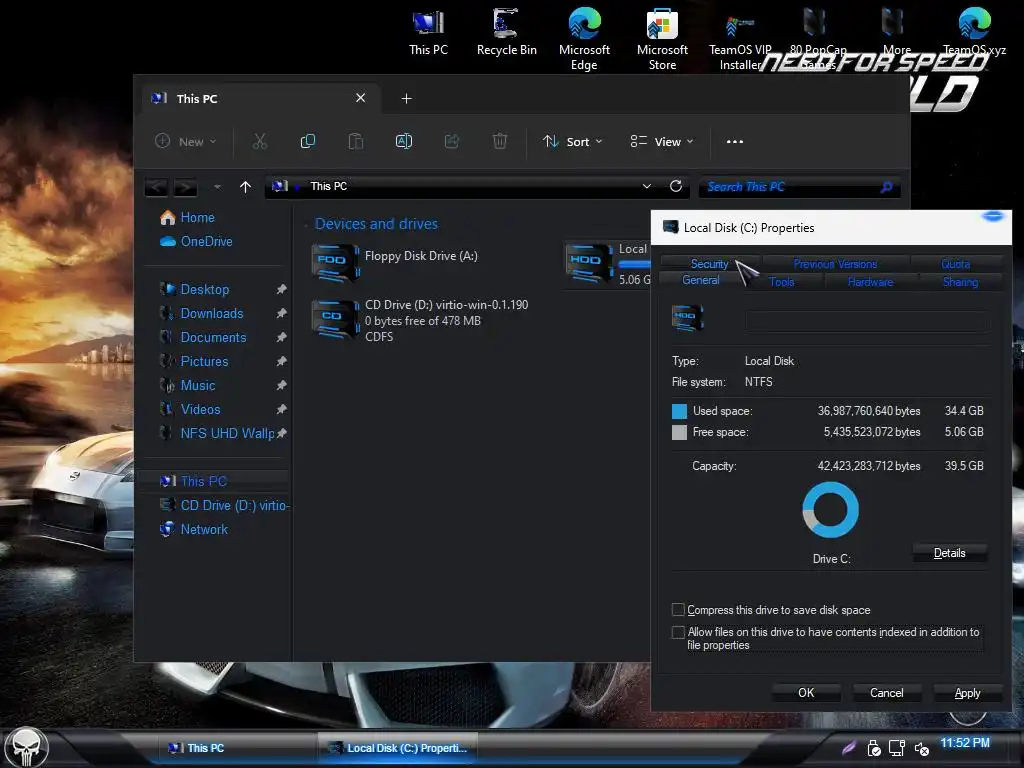Switch to the Hardware tab
The height and width of the screenshot is (768, 1024).
[870, 282]
